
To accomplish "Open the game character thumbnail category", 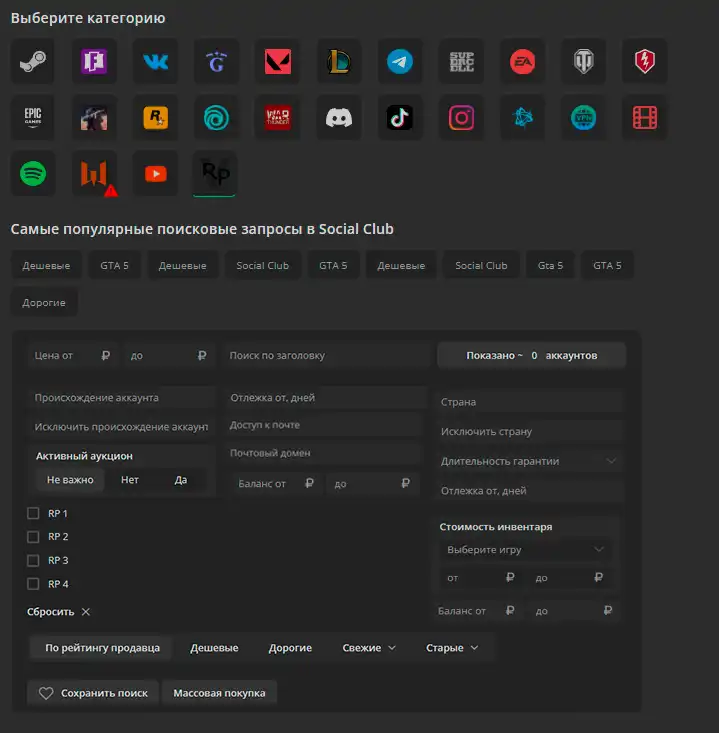I will tap(94, 117).
